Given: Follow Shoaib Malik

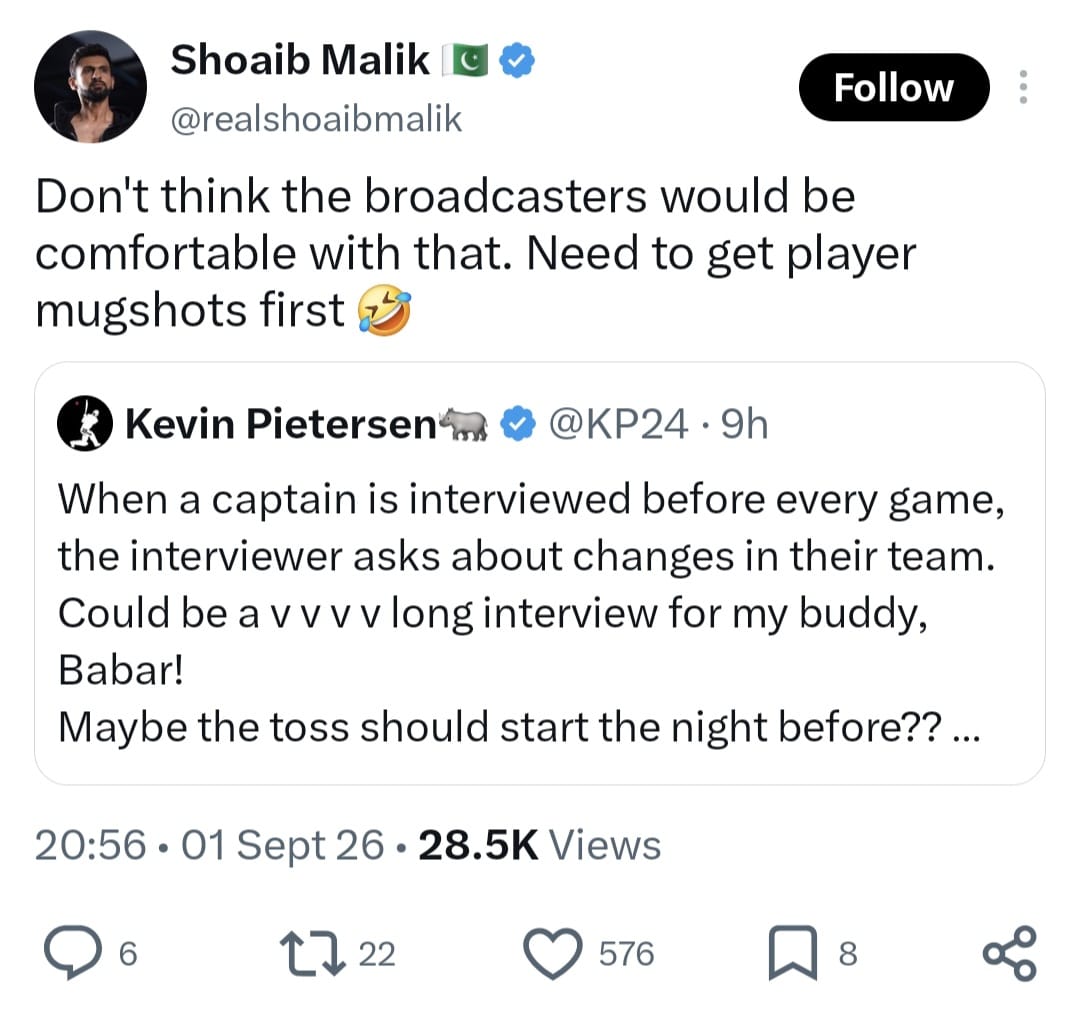Looking at the screenshot, I should 894,87.
